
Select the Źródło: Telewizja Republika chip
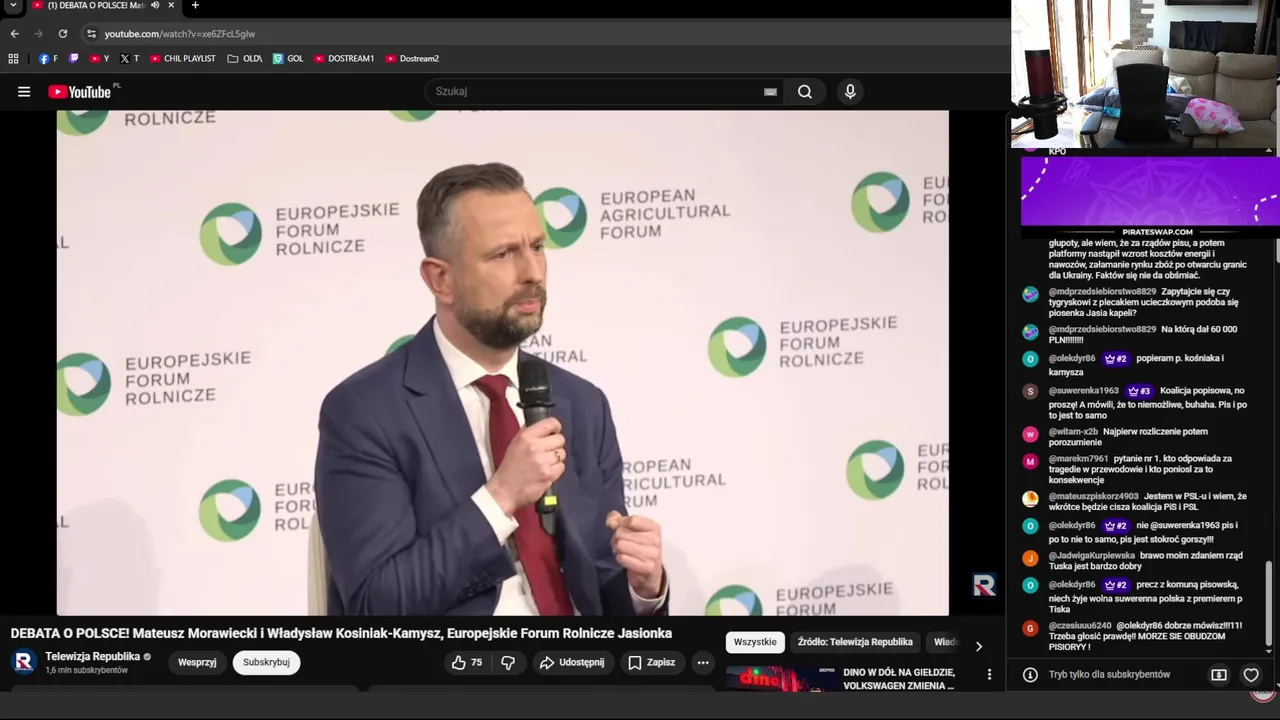855,642
